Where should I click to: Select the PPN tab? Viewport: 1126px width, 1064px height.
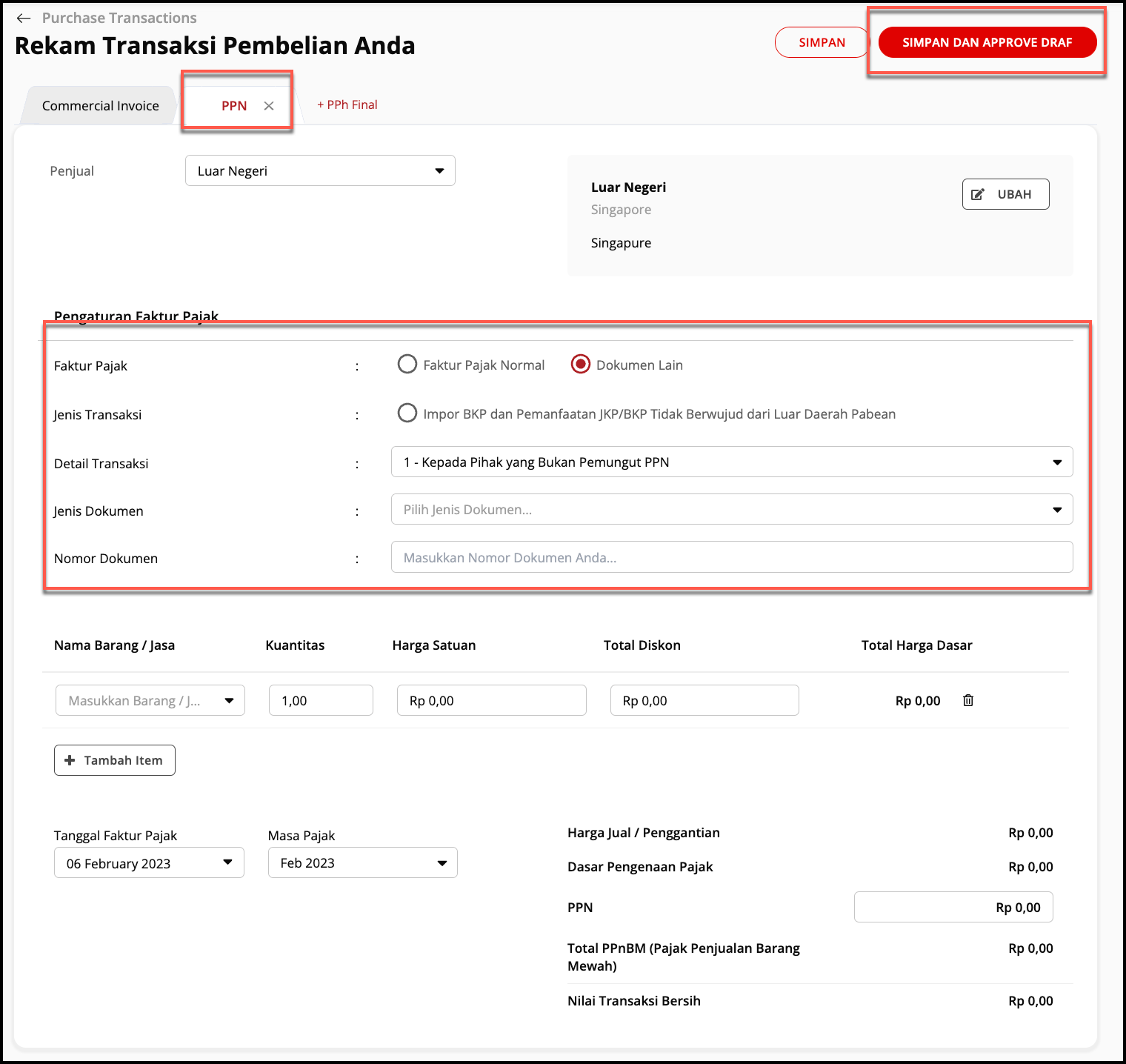point(234,106)
